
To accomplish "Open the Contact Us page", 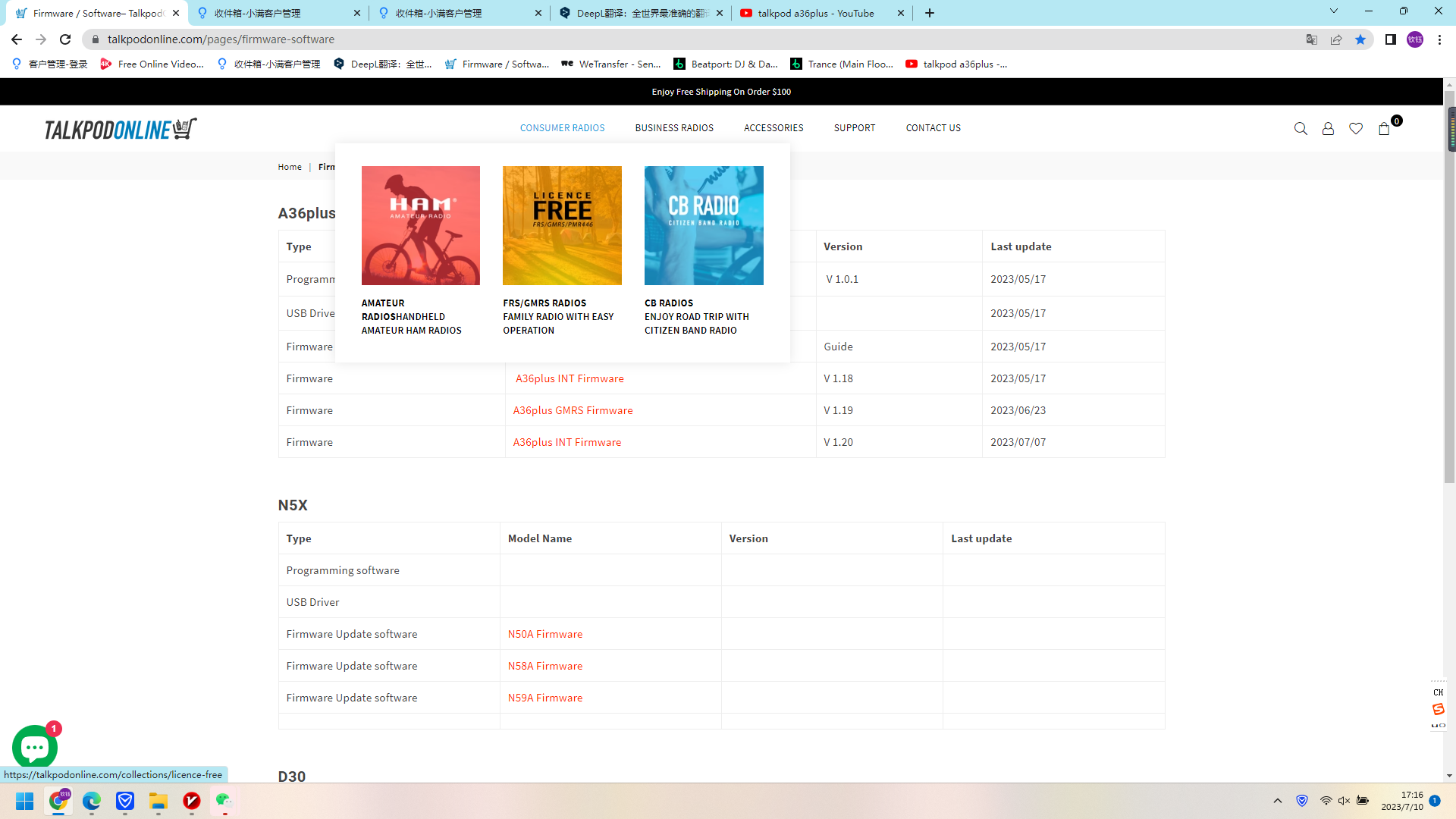I will [x=933, y=128].
